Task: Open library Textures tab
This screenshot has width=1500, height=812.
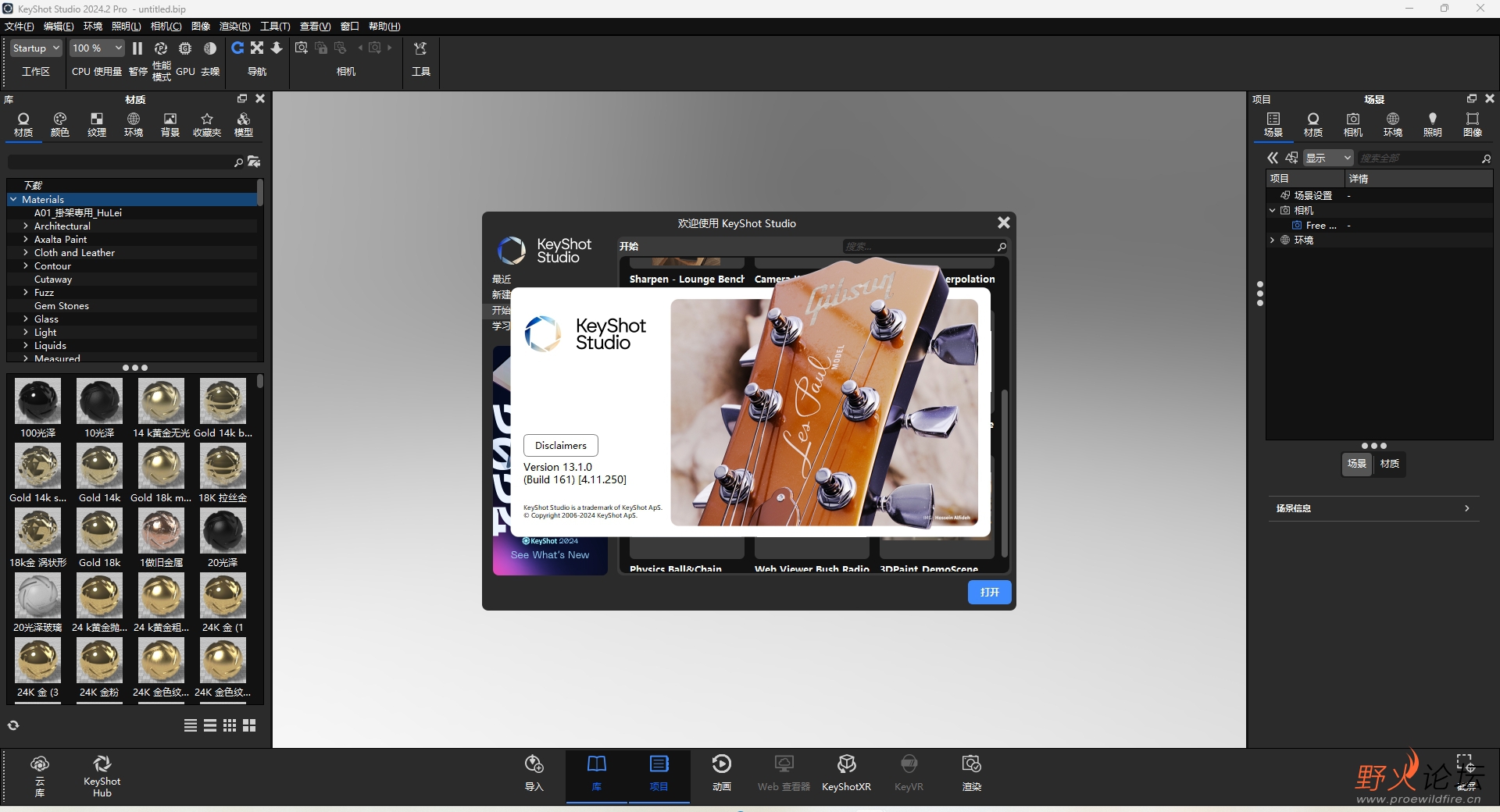Action: point(97,125)
